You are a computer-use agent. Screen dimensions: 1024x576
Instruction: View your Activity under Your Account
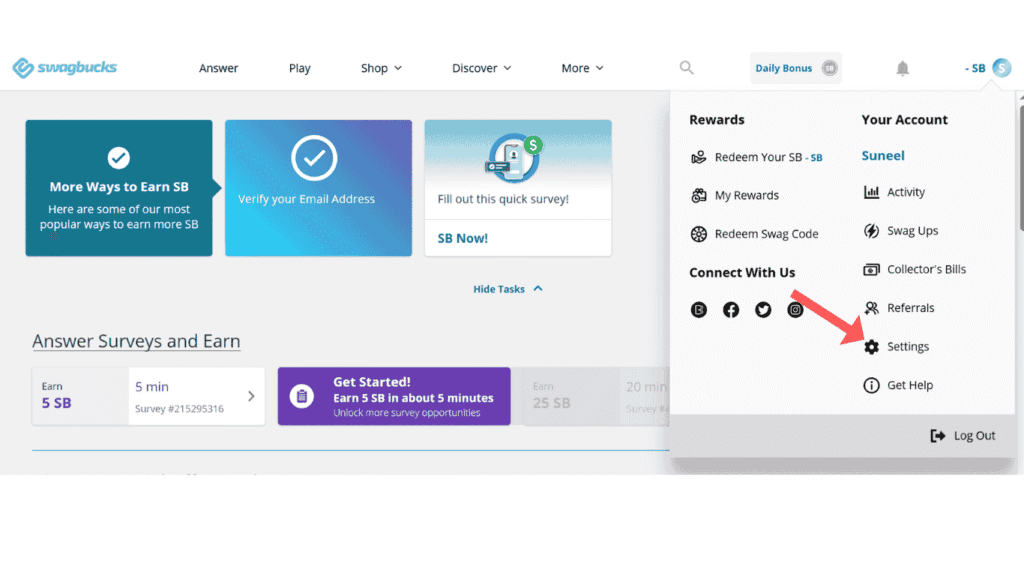(903, 192)
